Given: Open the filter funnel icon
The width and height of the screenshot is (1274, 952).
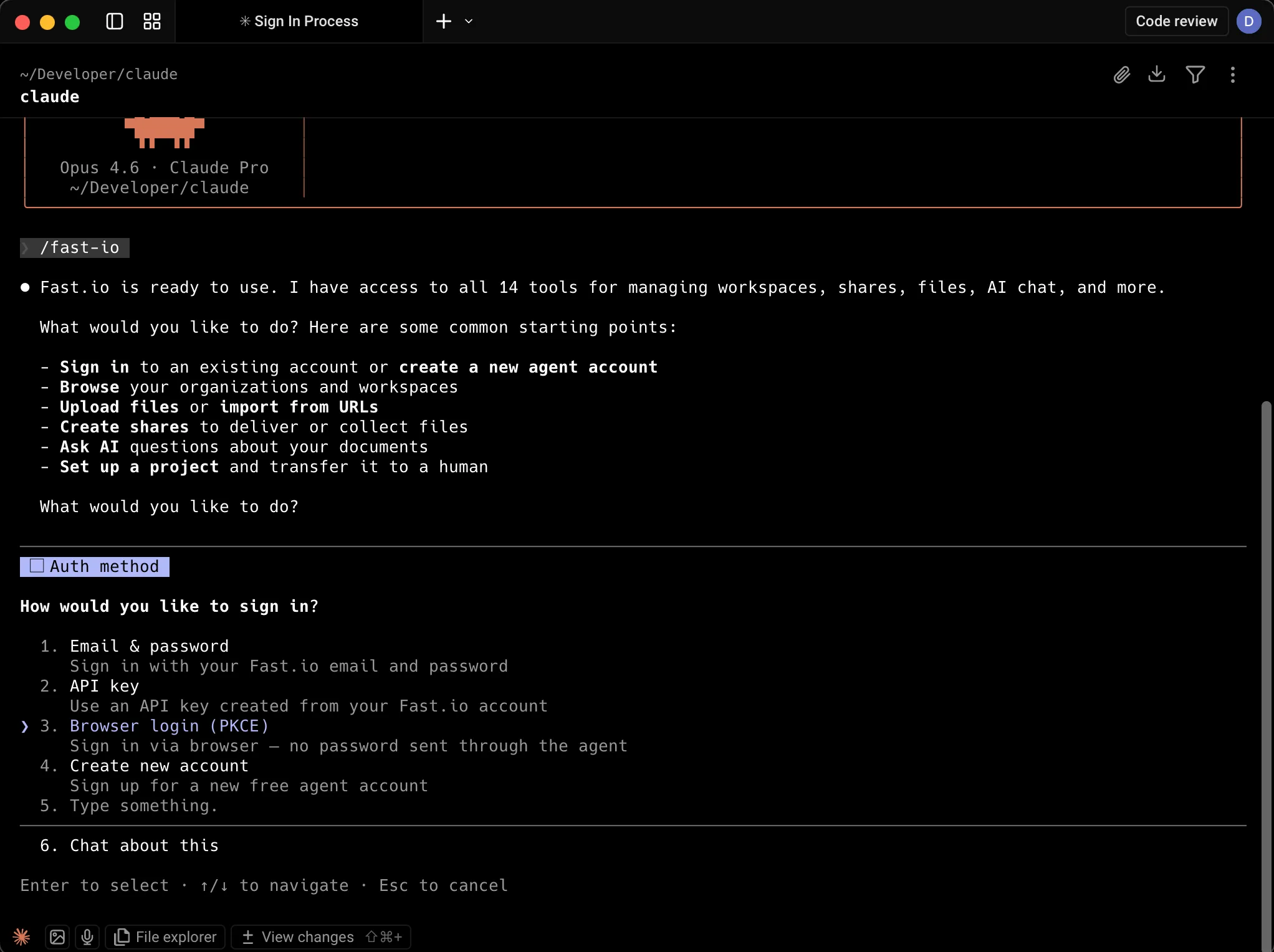Looking at the screenshot, I should coord(1195,75).
